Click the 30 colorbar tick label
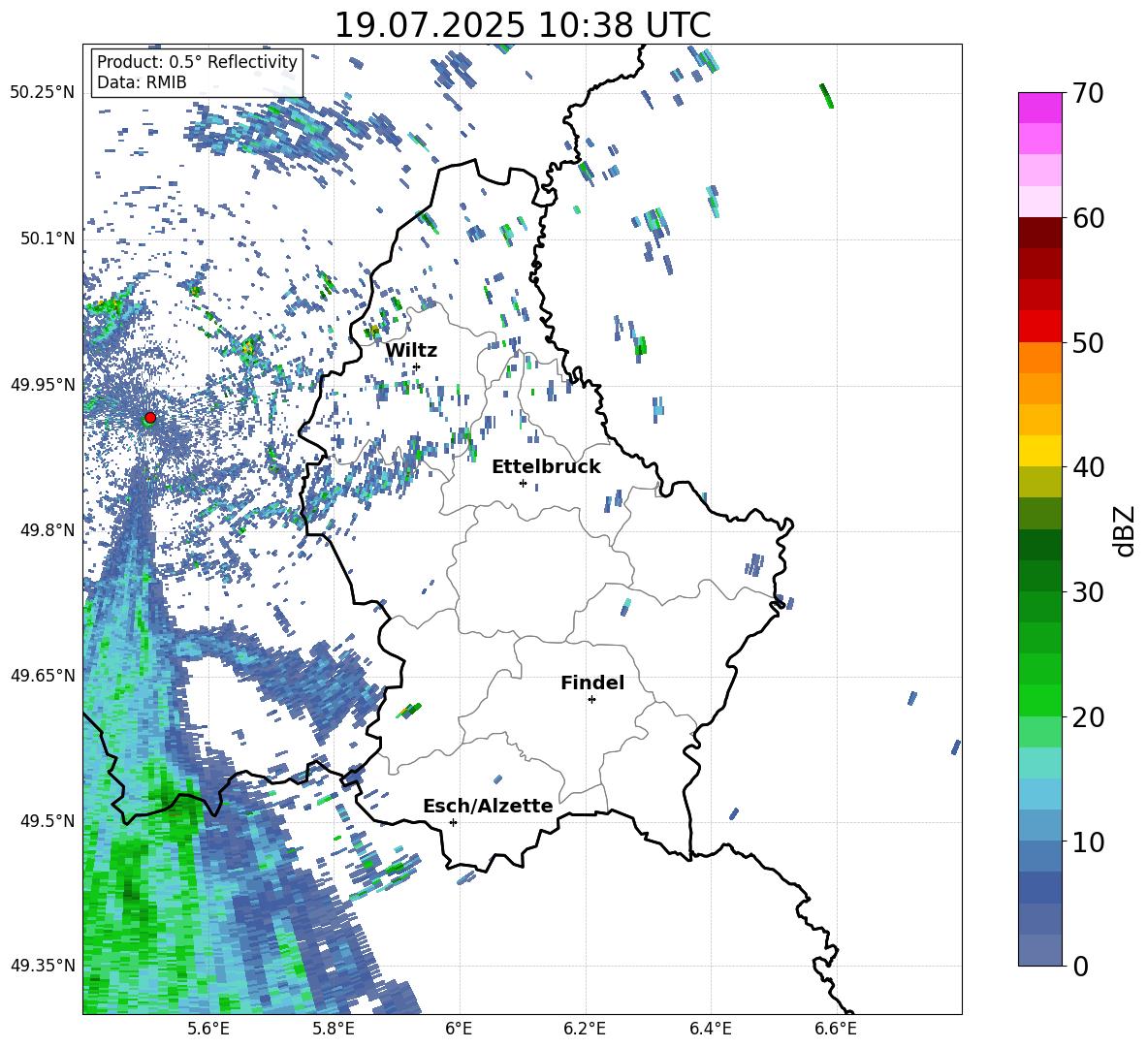This screenshot has height=1048, width=1148. click(x=1088, y=592)
